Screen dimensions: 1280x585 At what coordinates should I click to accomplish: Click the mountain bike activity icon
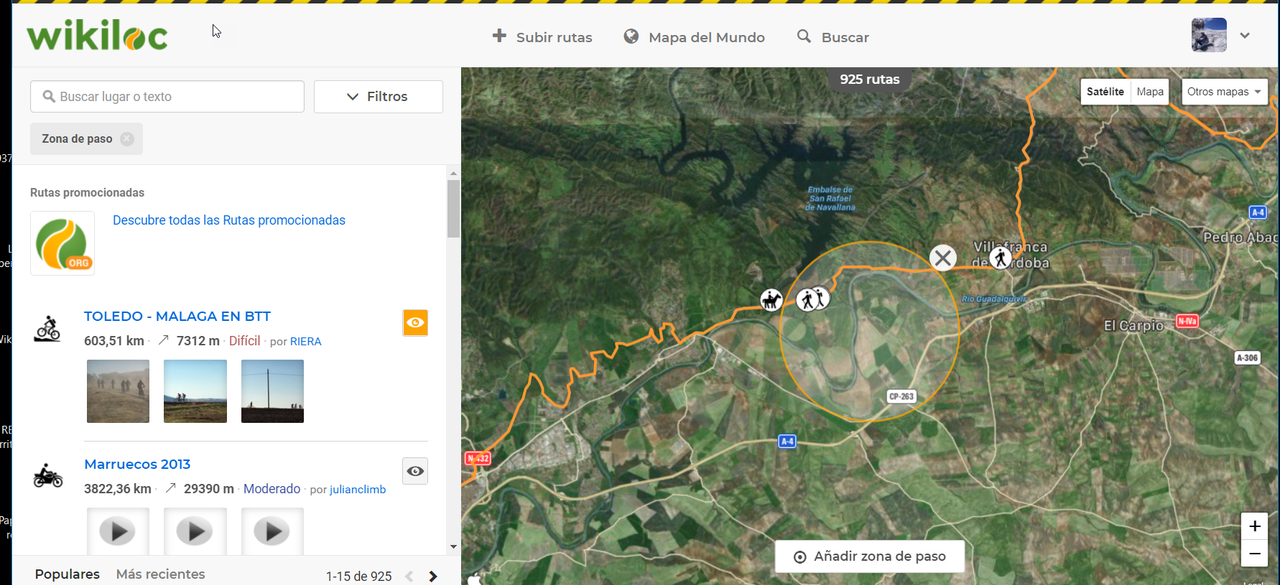47,328
